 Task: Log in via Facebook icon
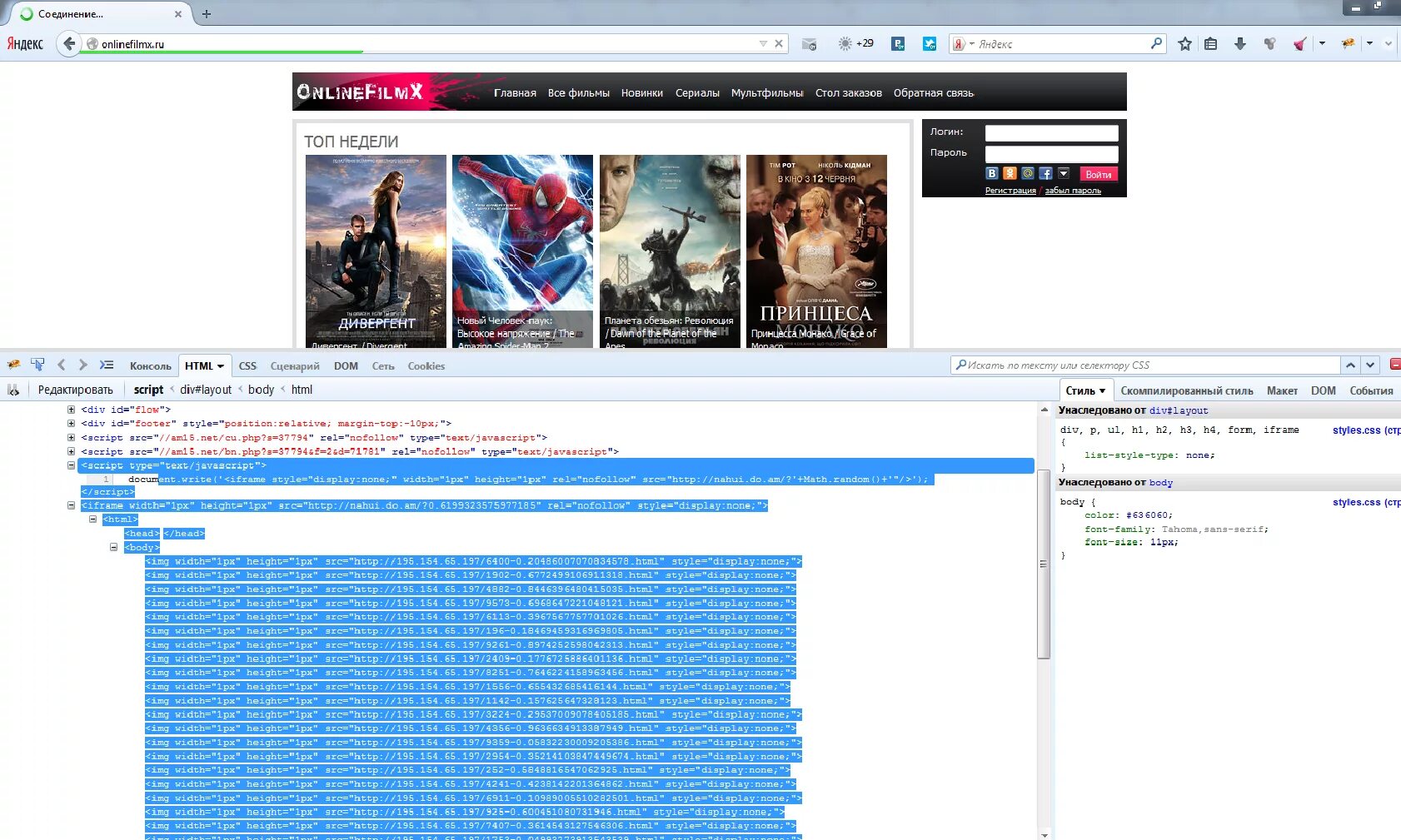coord(1046,173)
